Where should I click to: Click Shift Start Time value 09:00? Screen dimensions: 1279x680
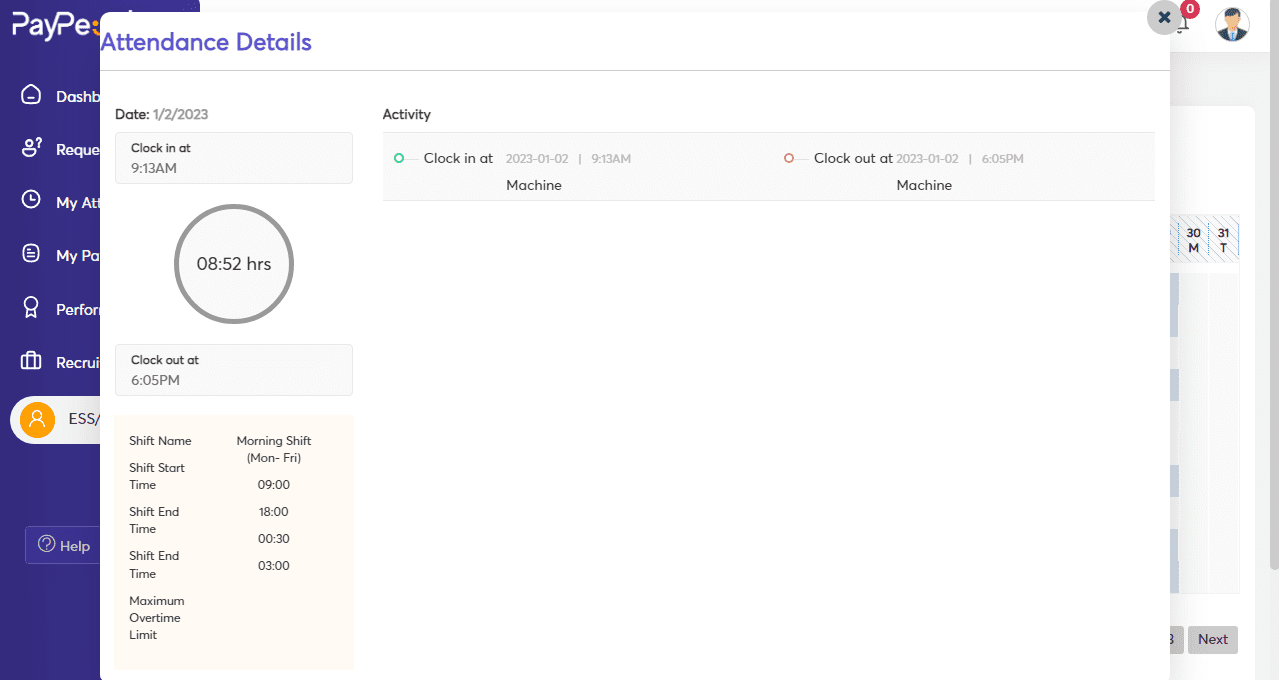click(274, 485)
